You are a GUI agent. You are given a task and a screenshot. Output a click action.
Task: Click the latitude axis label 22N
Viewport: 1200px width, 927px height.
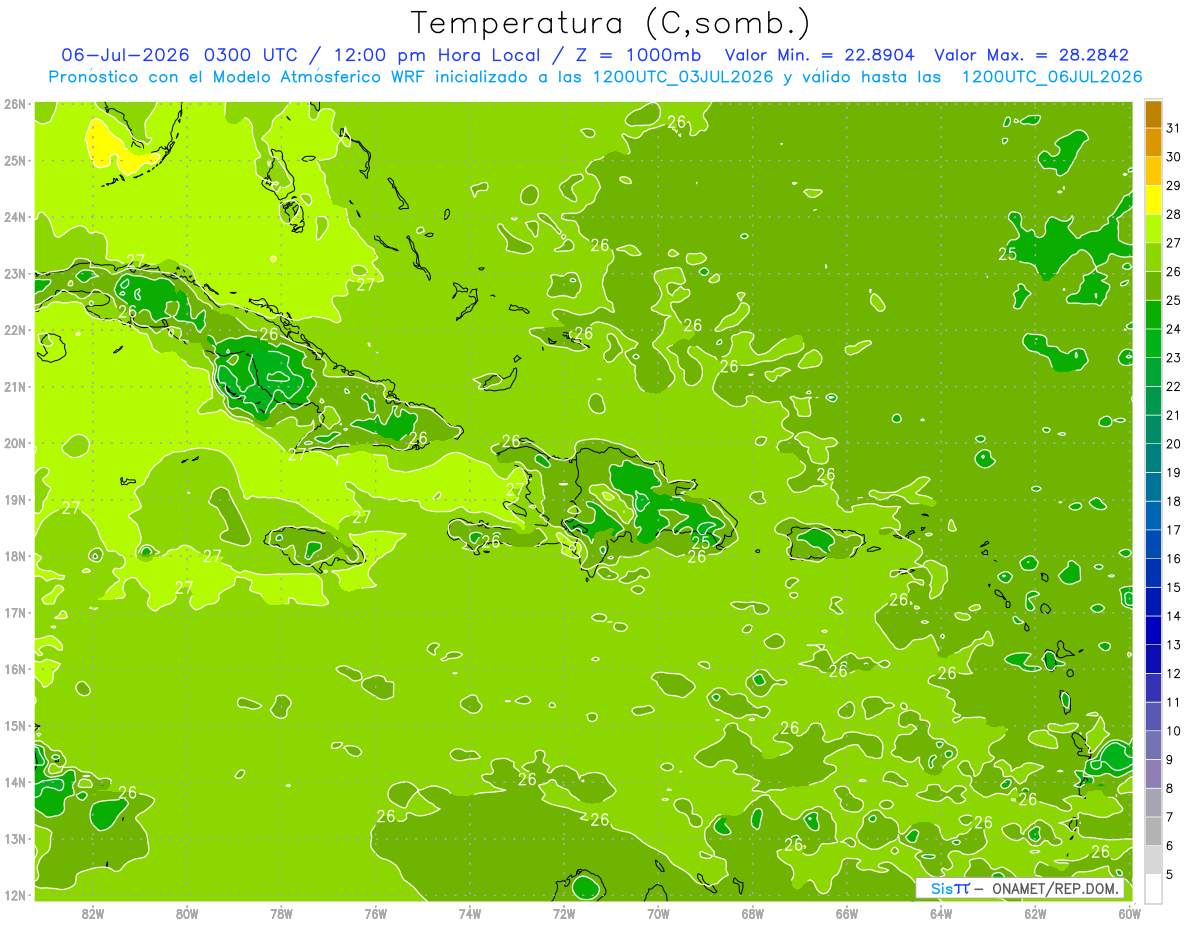(15, 329)
